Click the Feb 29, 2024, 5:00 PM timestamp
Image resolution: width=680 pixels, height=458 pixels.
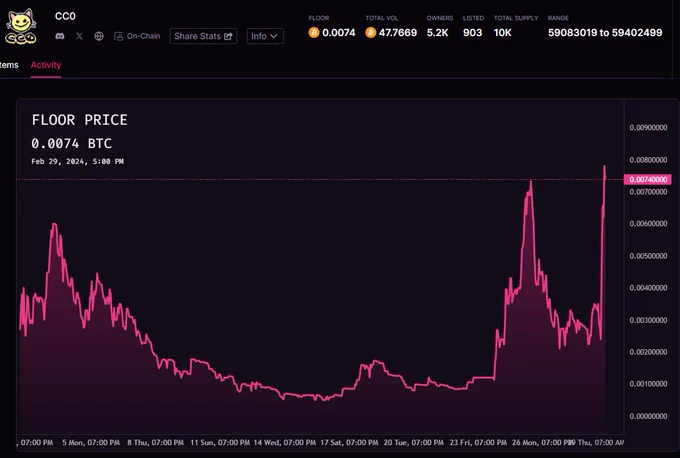78,161
